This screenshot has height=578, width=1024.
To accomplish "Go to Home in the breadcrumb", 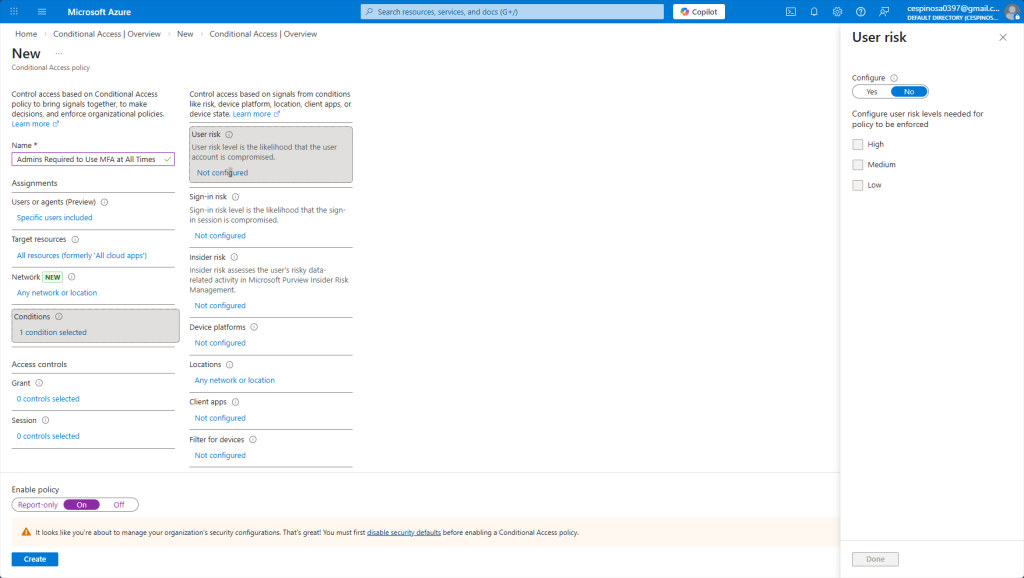I will 26,34.
